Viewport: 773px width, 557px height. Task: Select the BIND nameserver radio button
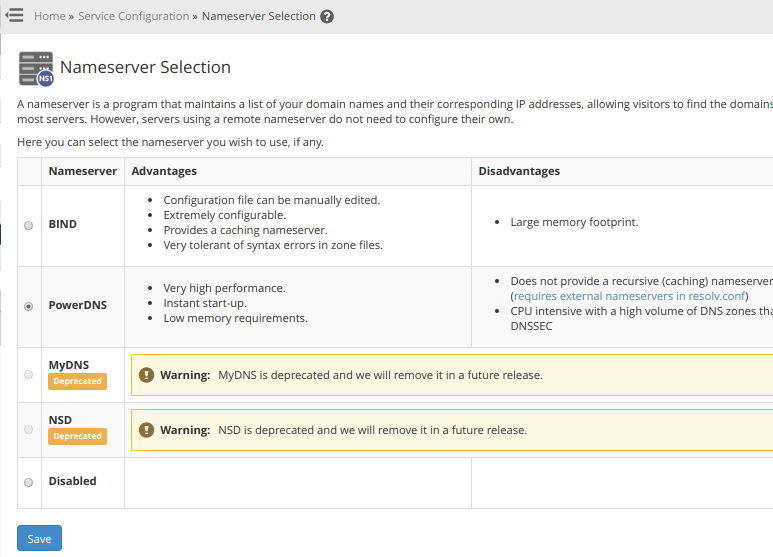point(28,225)
